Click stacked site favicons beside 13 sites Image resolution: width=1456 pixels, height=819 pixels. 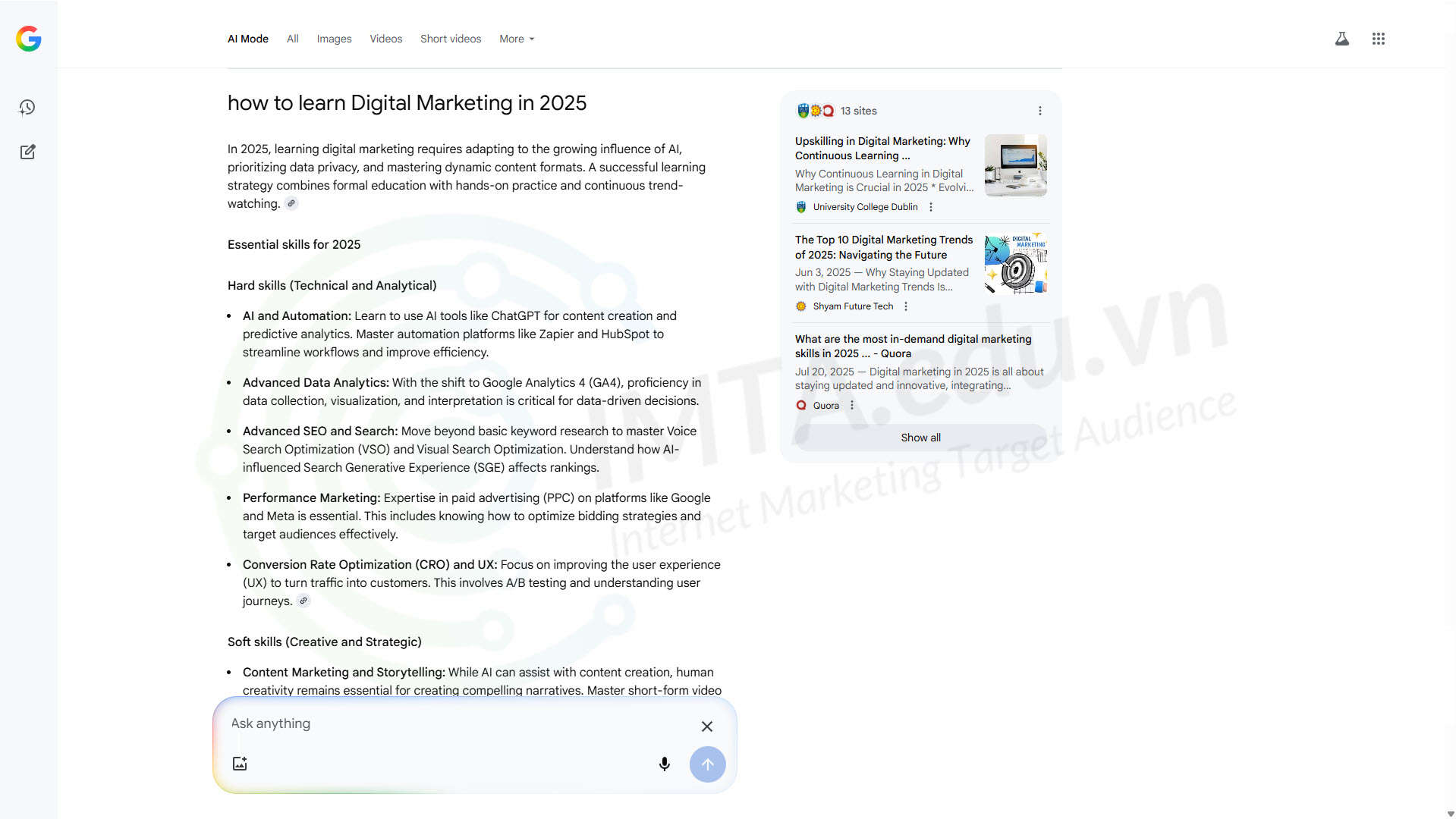coord(816,111)
